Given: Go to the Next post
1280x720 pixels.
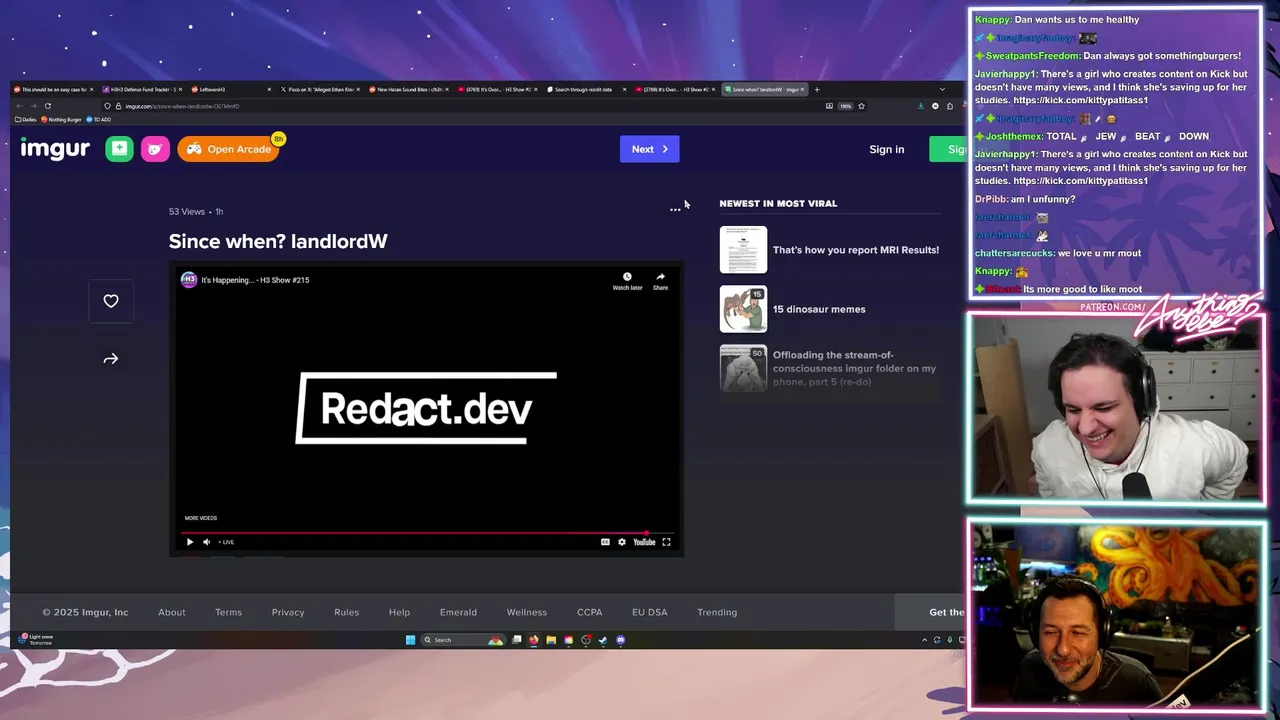Looking at the screenshot, I should pyautogui.click(x=649, y=149).
